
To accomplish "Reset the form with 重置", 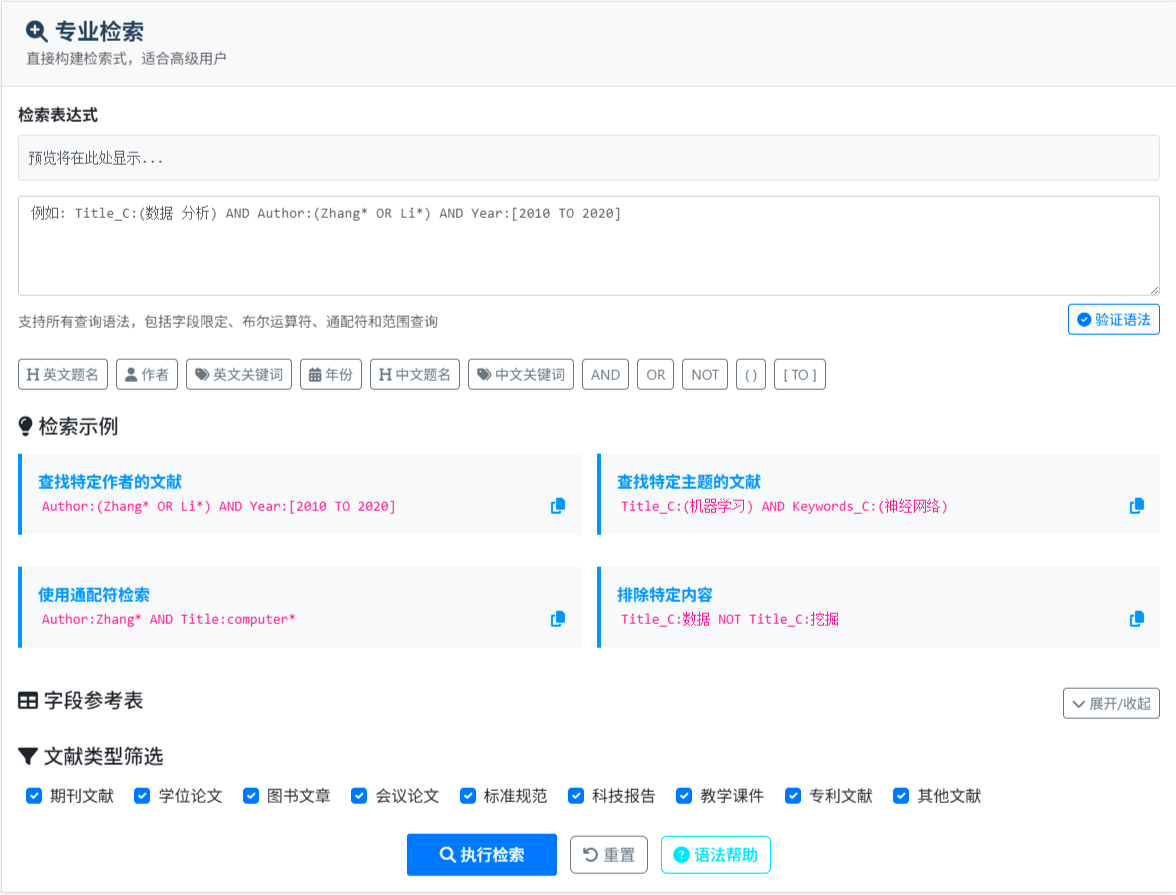I will click(x=609, y=854).
